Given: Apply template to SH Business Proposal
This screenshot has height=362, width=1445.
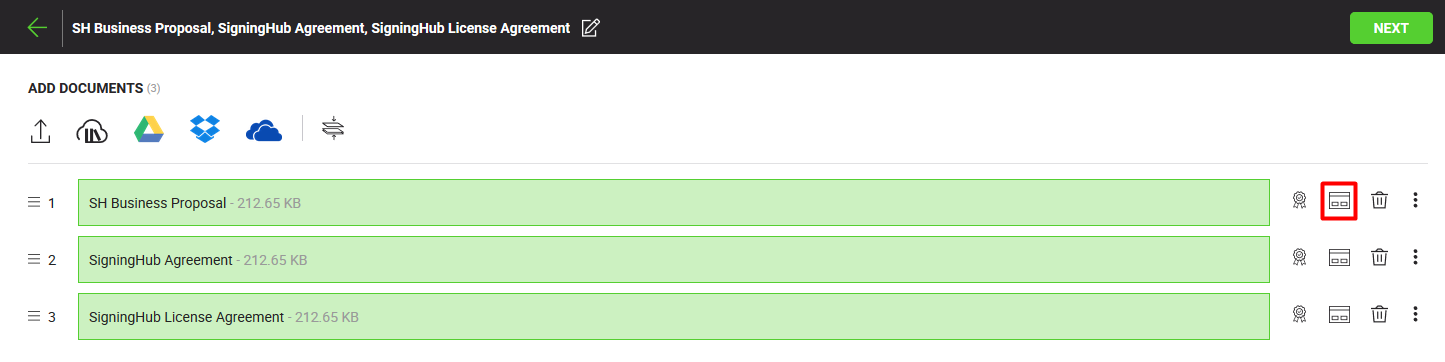Looking at the screenshot, I should 1339,201.
